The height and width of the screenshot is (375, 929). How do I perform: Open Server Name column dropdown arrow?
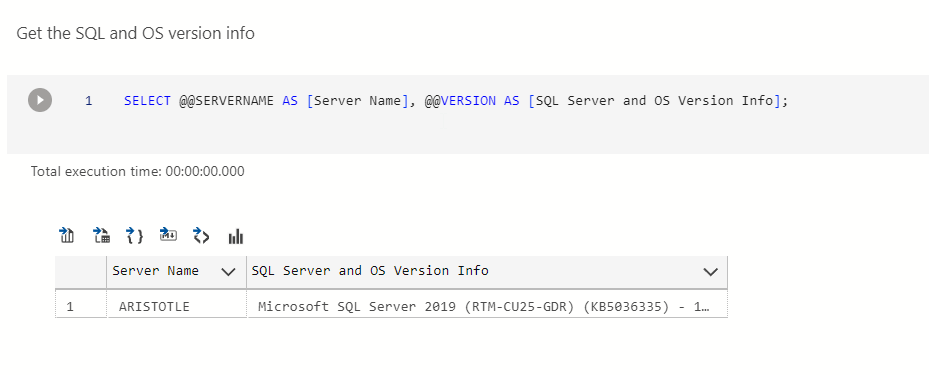coord(228,272)
